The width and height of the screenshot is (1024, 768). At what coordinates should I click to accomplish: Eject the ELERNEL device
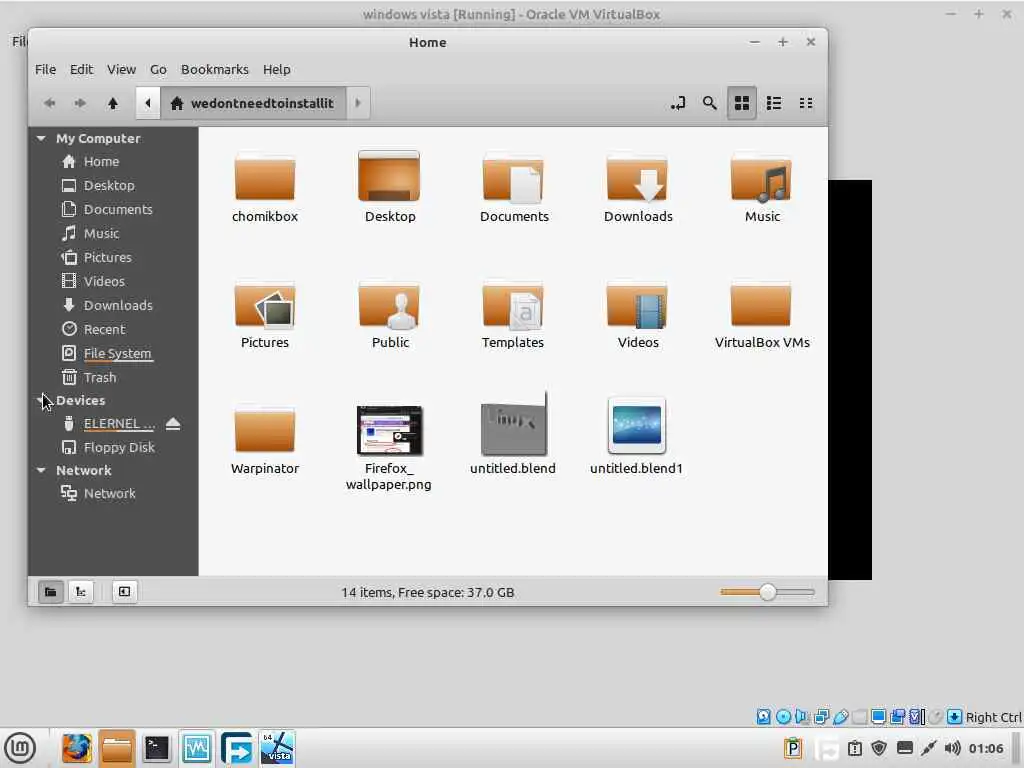(173, 424)
